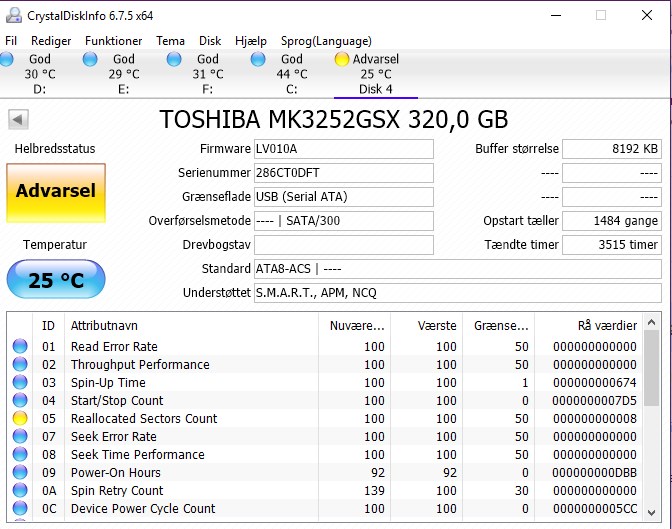Click the Helbredsstatus label
Screen dimensions: 672x529
pos(55,149)
